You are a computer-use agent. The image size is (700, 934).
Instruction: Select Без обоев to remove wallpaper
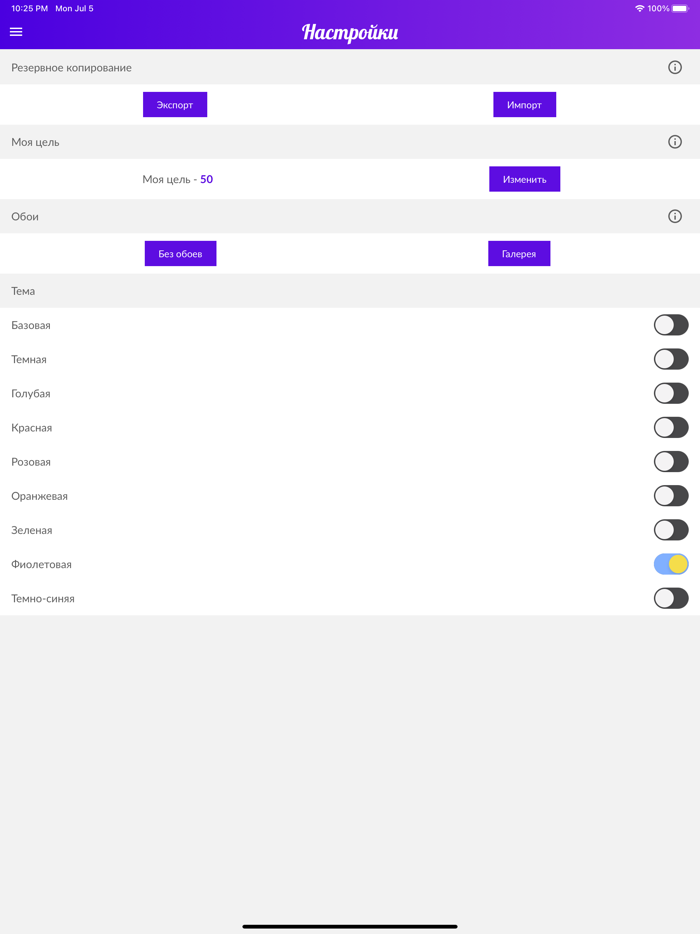180,253
